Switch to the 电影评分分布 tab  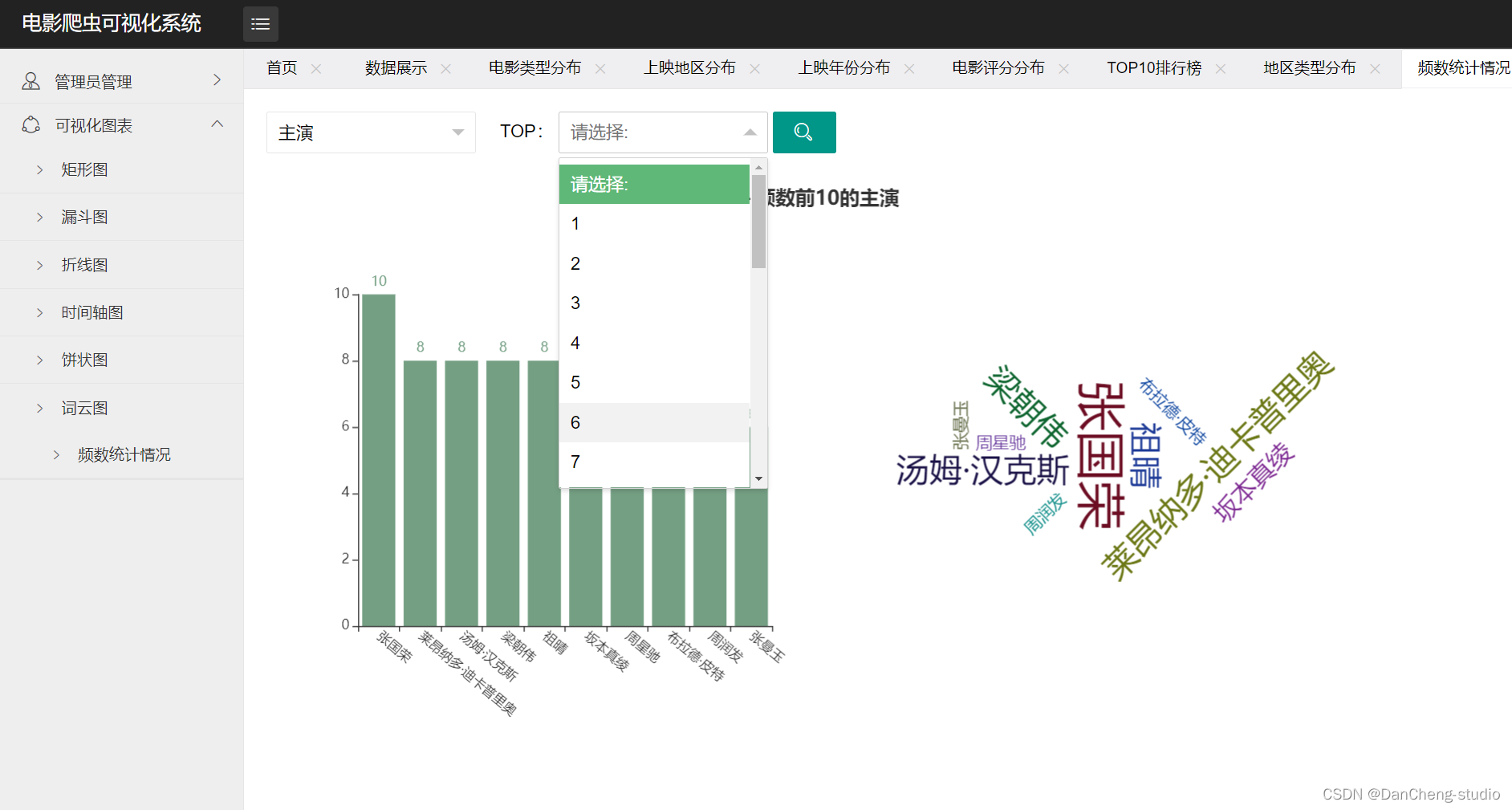tap(998, 68)
